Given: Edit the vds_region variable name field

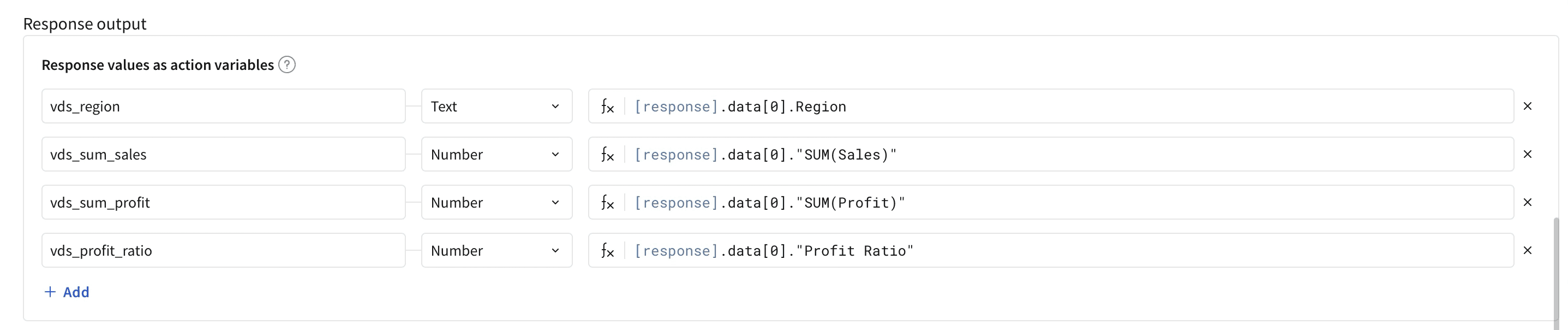Looking at the screenshot, I should tap(223, 106).
